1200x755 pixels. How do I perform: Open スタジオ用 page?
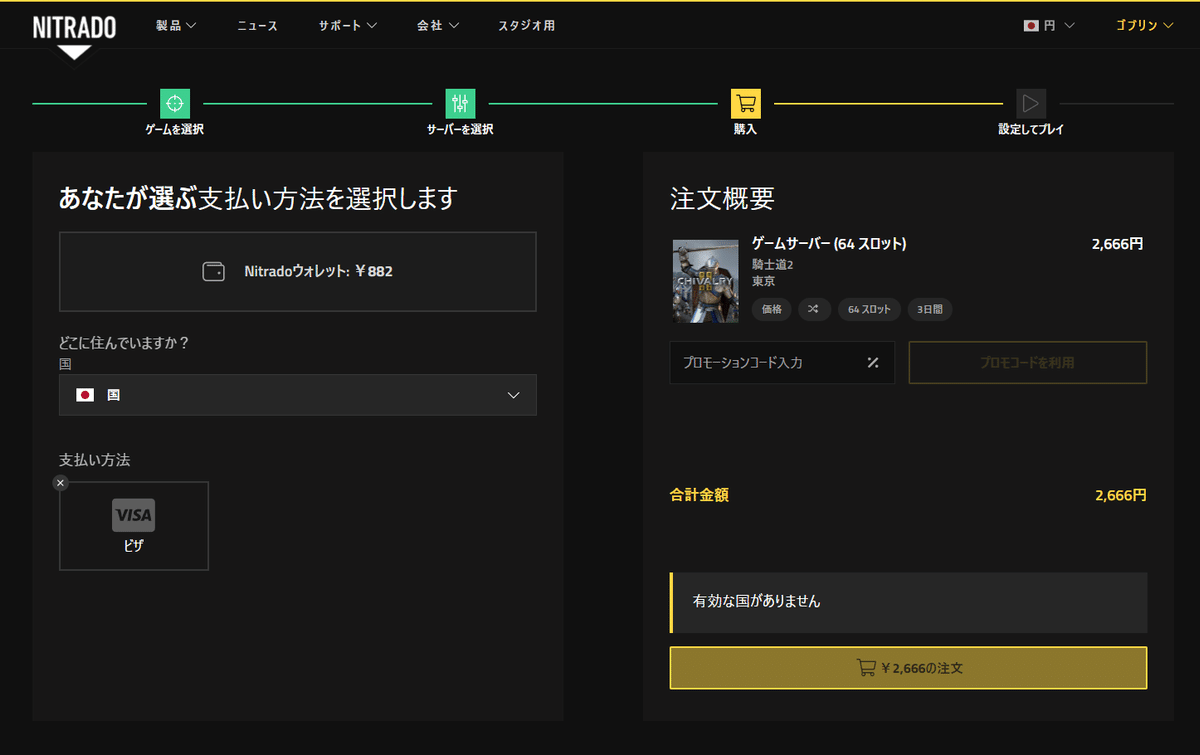(x=526, y=26)
